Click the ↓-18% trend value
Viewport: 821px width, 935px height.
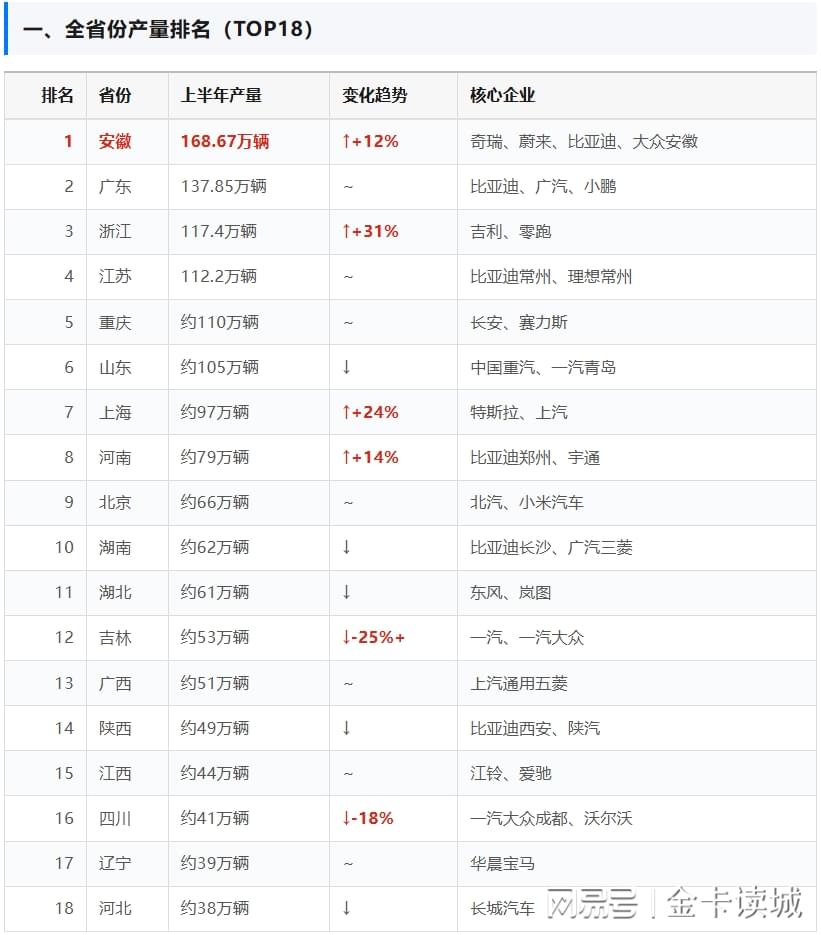click(368, 818)
